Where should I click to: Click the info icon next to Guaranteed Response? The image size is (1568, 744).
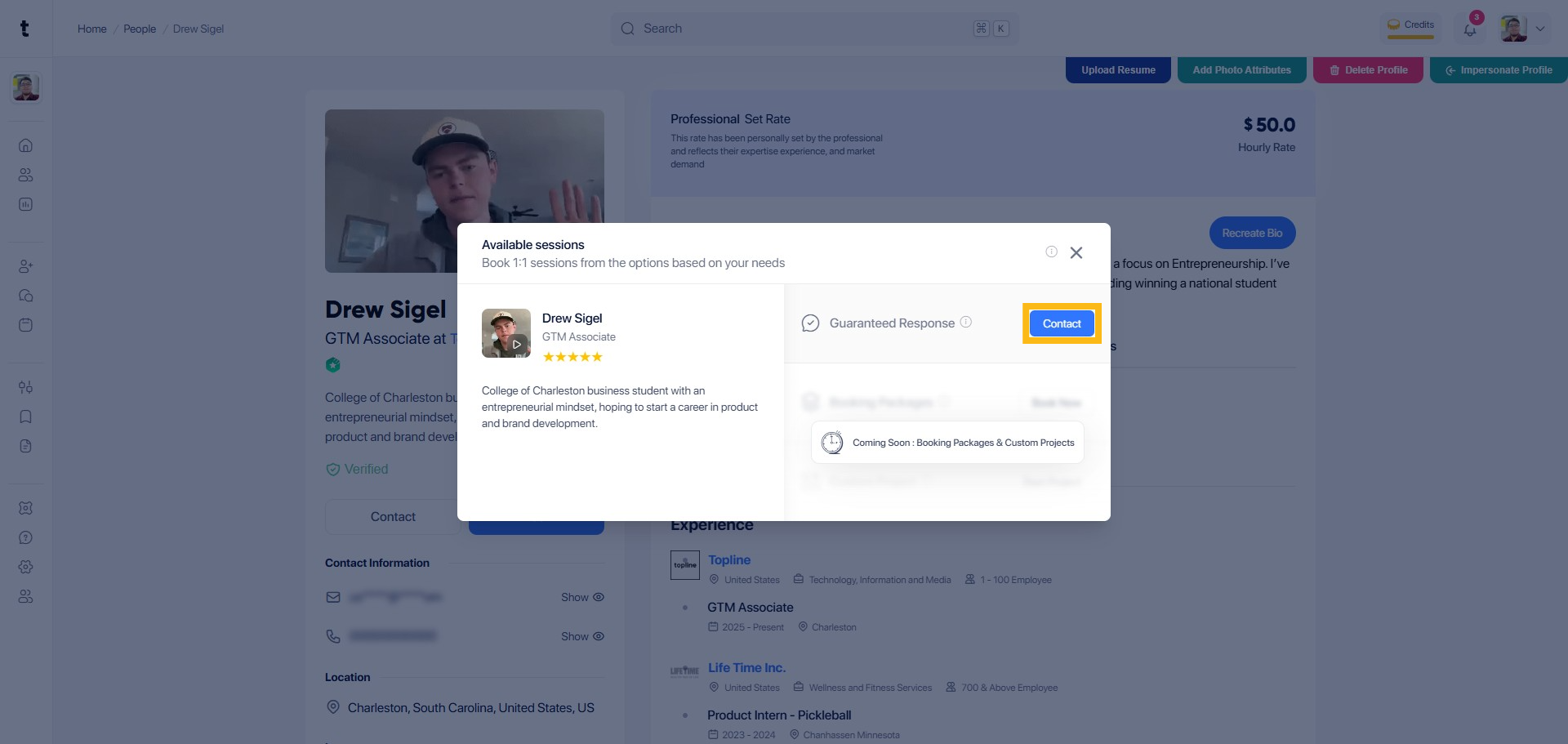click(x=966, y=322)
